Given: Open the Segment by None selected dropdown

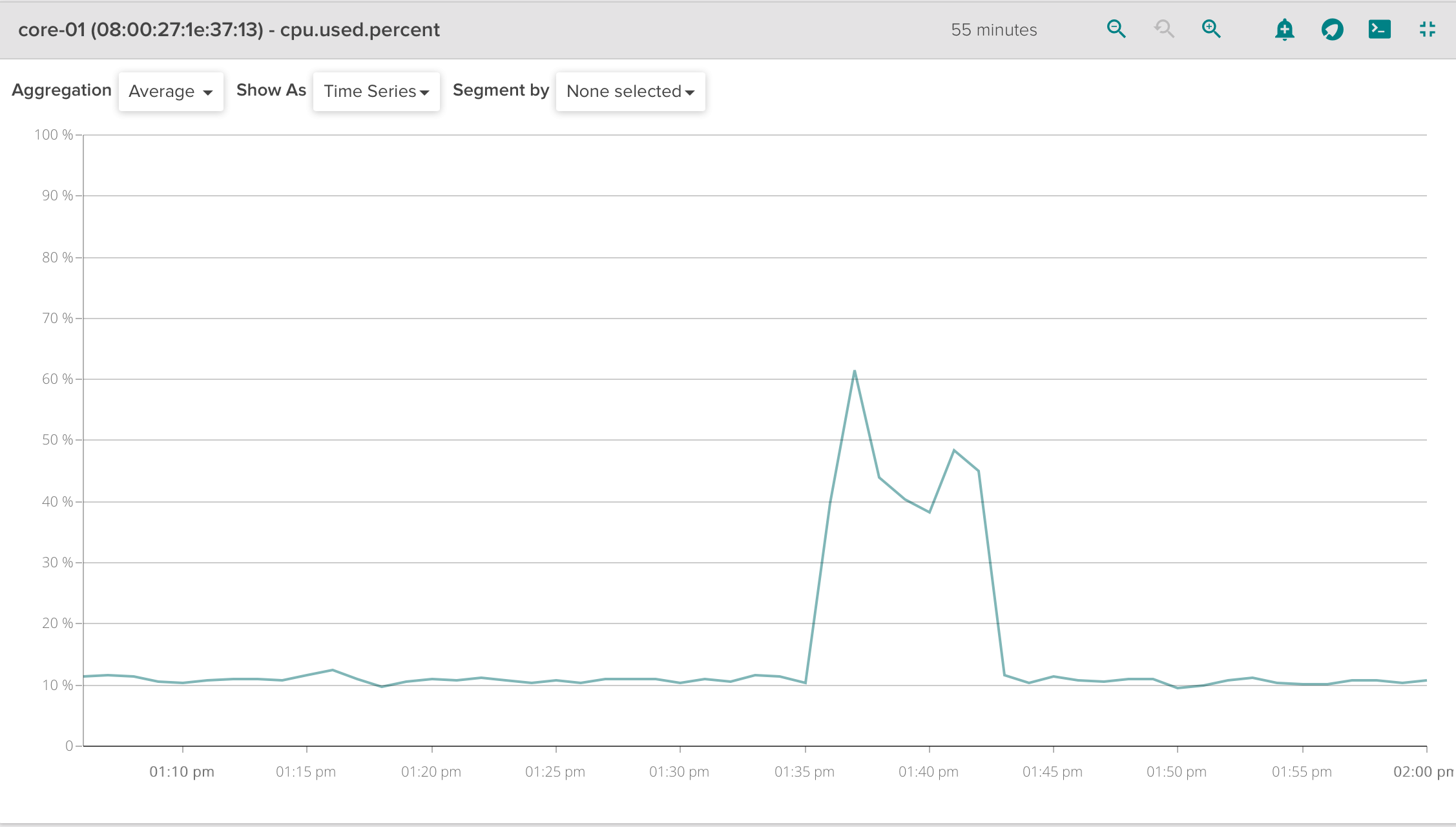Looking at the screenshot, I should point(630,92).
